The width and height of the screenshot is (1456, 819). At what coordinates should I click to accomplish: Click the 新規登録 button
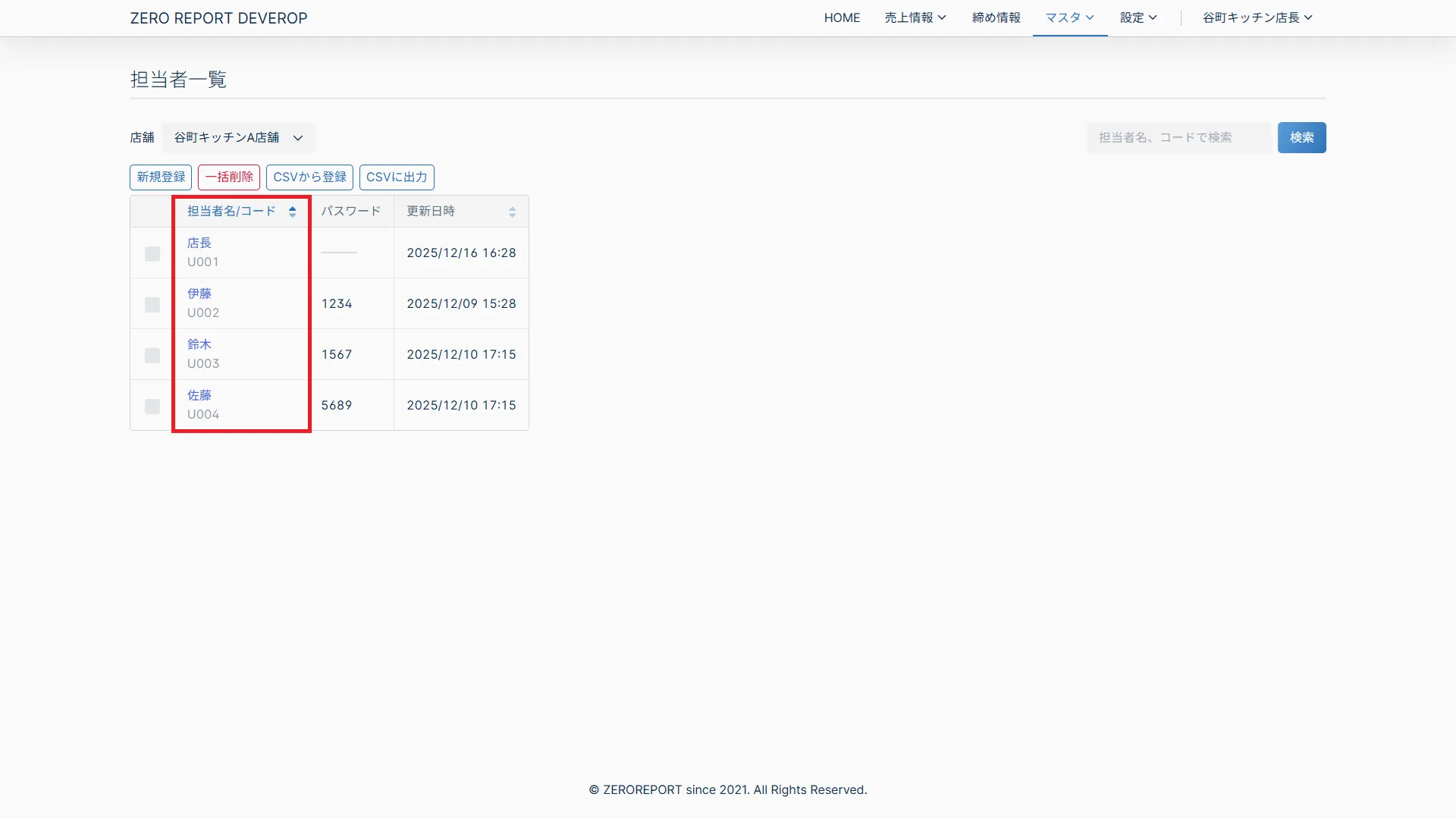pos(161,177)
